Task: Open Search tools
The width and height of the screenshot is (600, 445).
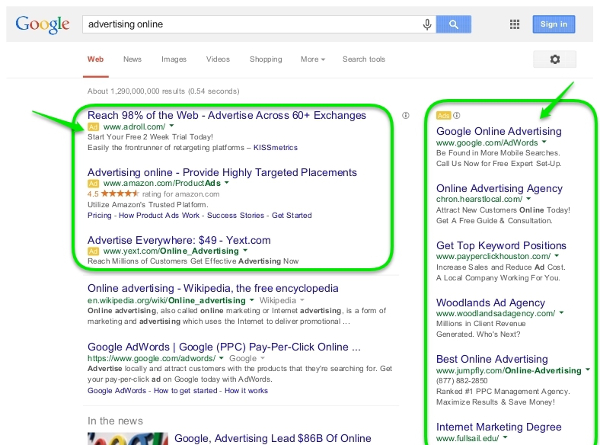Action: [364, 59]
